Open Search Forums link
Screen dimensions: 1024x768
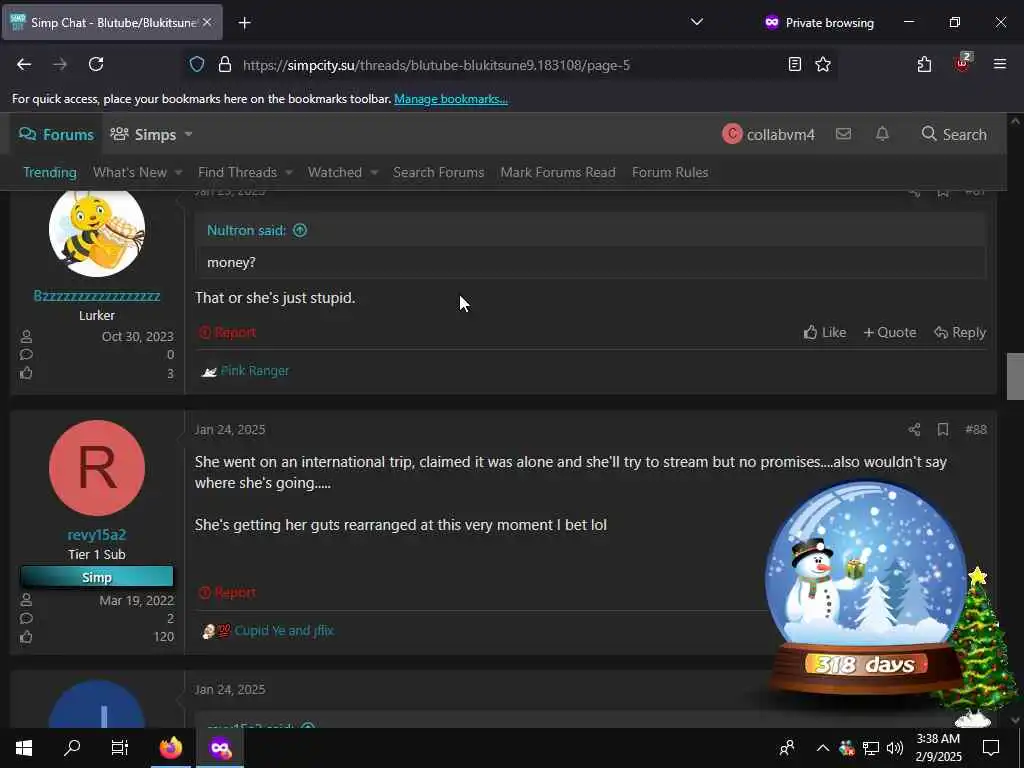(x=438, y=172)
